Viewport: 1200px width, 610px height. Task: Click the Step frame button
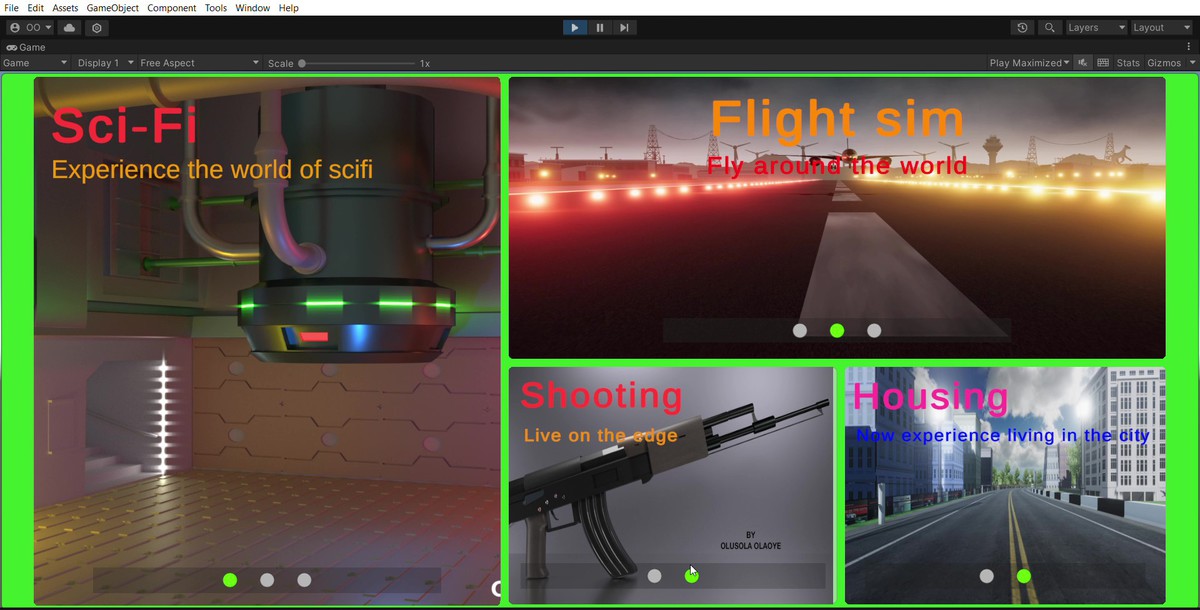point(624,28)
